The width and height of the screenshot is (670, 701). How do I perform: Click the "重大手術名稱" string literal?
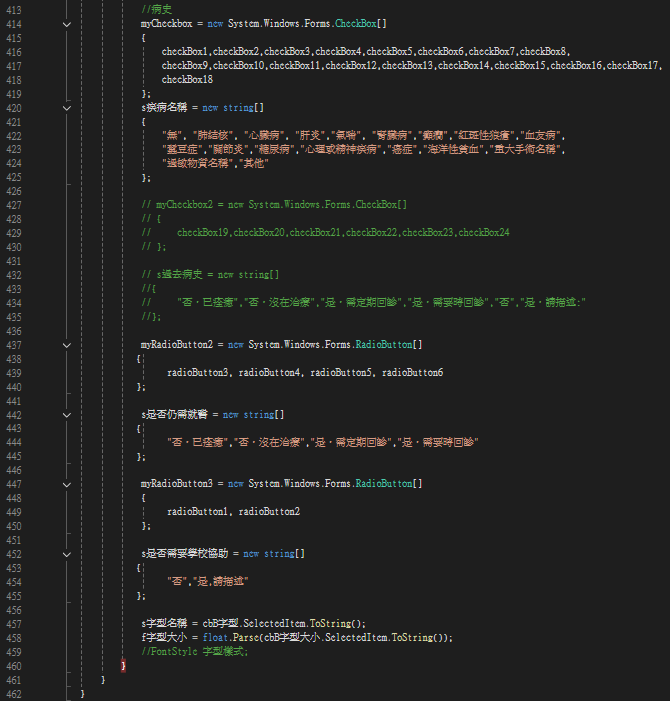(525, 149)
